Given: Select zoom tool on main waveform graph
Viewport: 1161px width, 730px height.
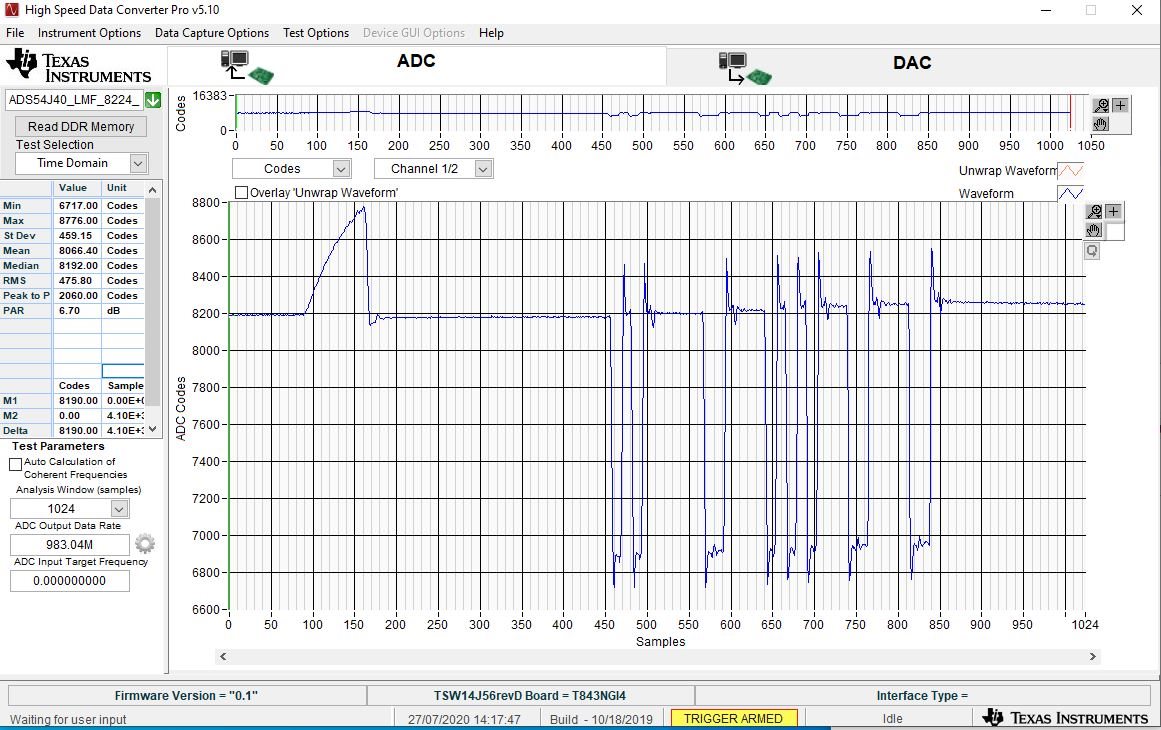Looking at the screenshot, I should (1094, 212).
